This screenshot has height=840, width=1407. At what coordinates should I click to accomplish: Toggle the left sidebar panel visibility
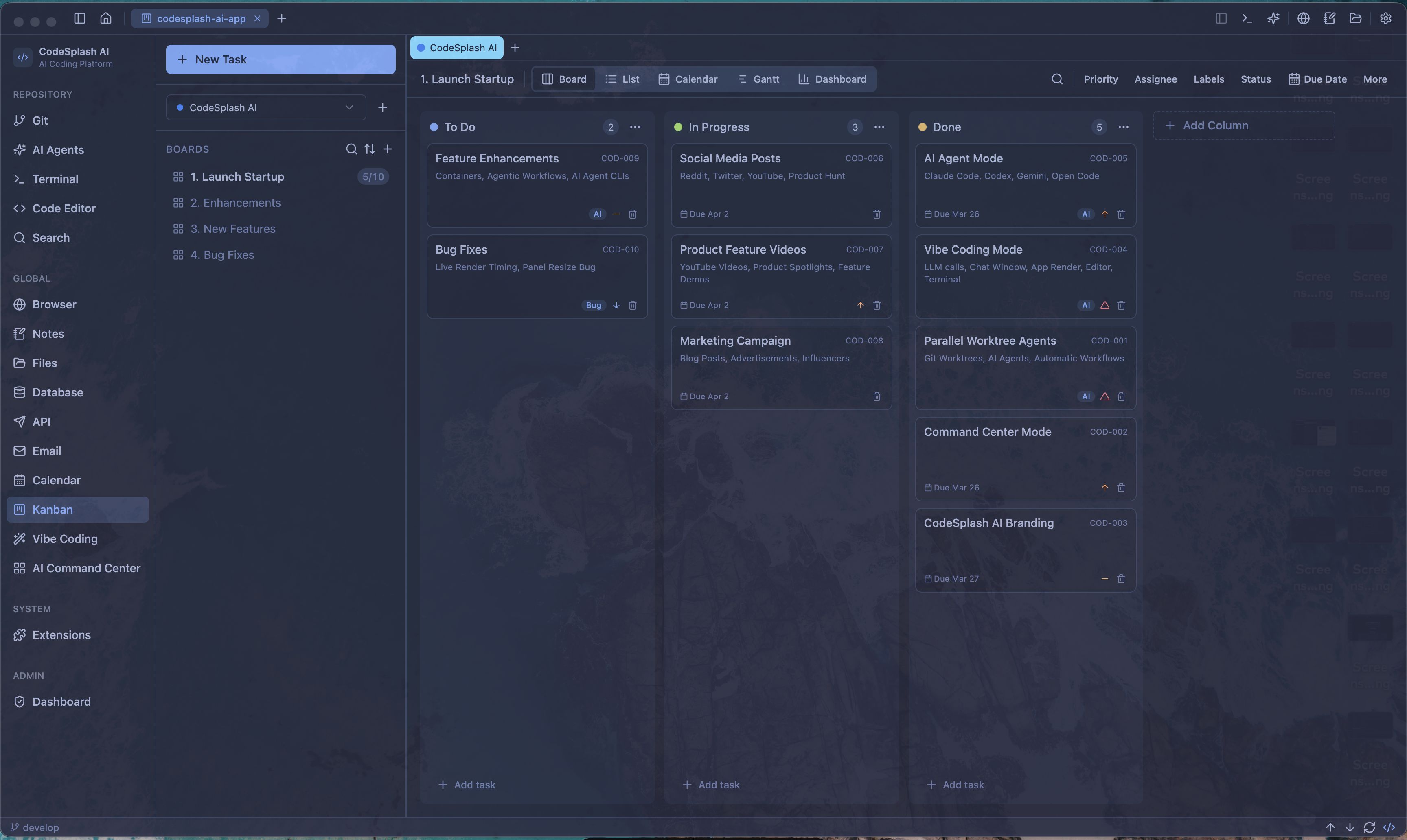pyautogui.click(x=79, y=19)
